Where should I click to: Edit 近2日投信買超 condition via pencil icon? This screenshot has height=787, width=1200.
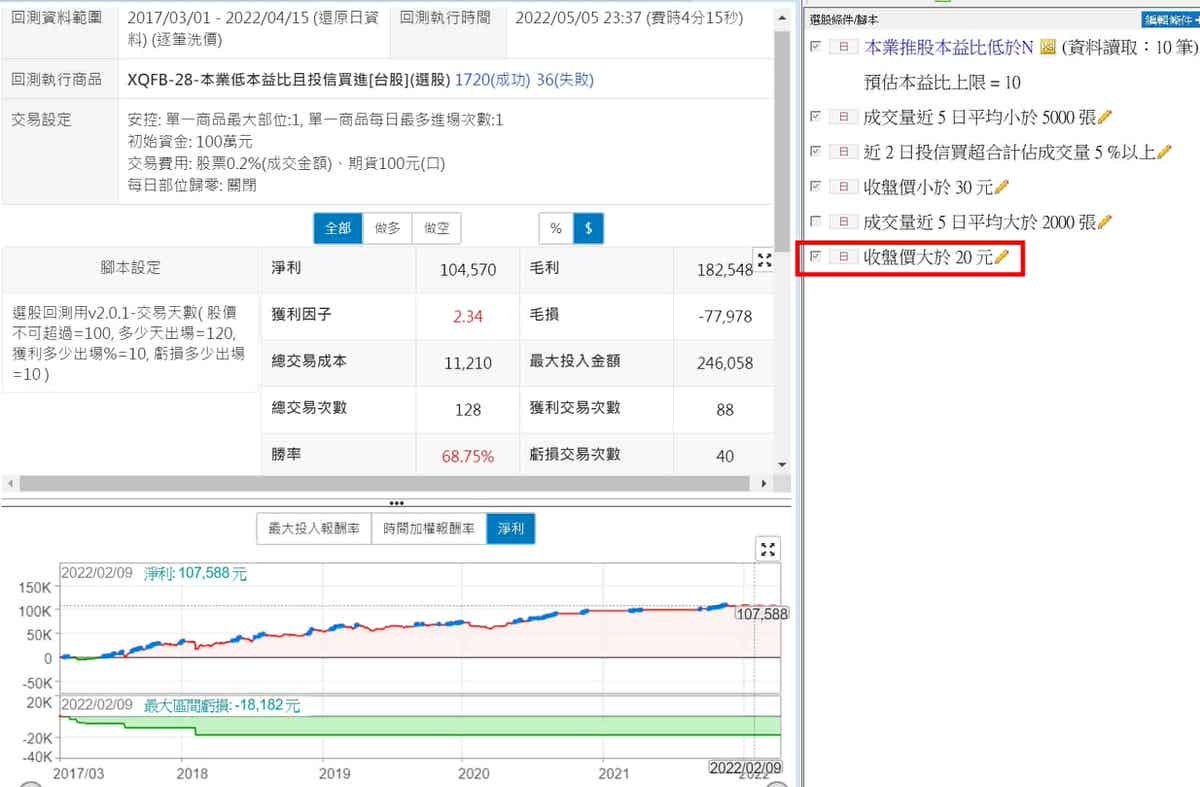pos(1163,152)
